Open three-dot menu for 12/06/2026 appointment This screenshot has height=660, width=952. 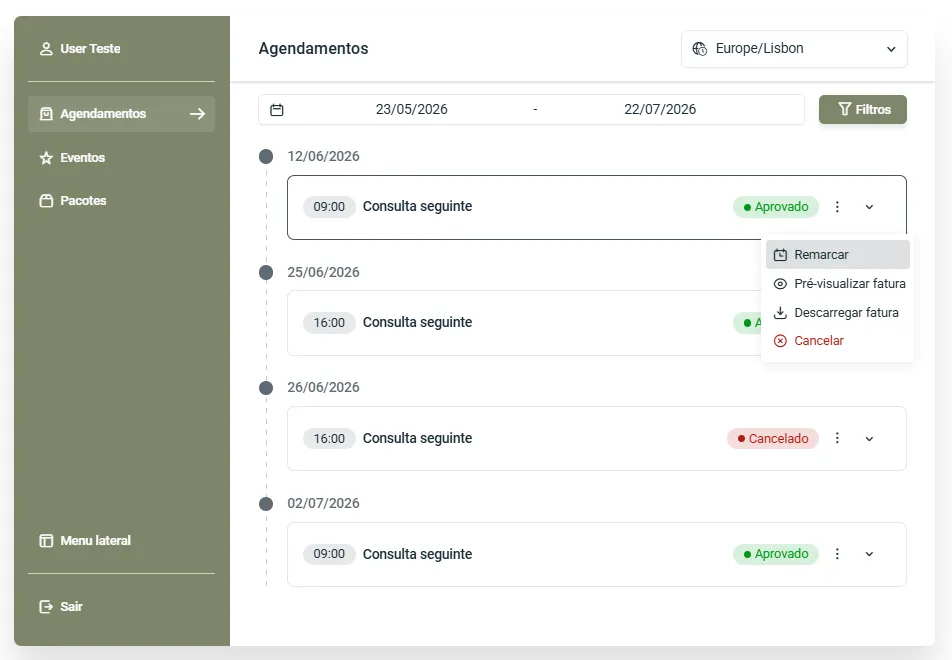pyautogui.click(x=837, y=207)
